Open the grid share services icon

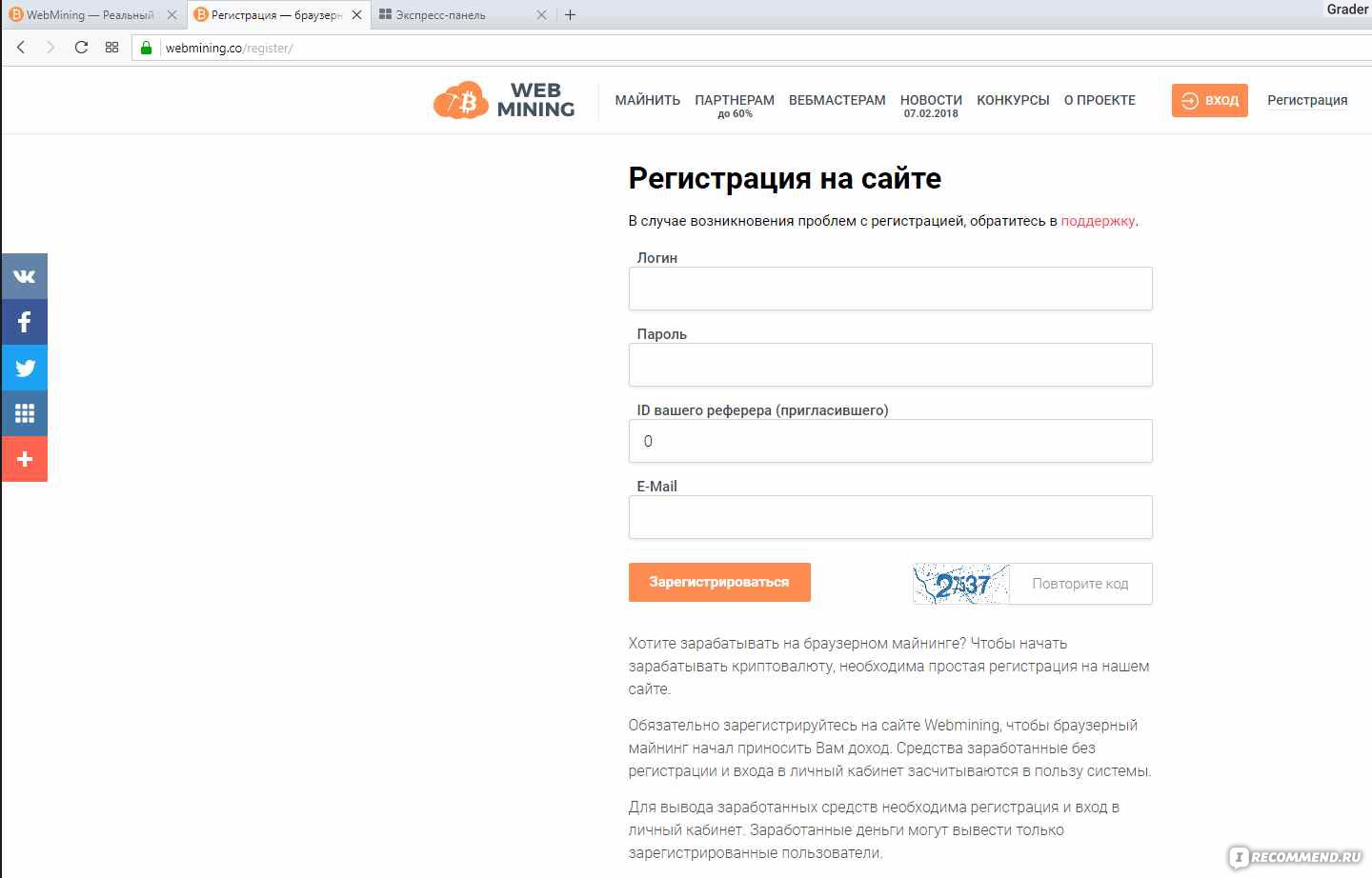point(24,413)
